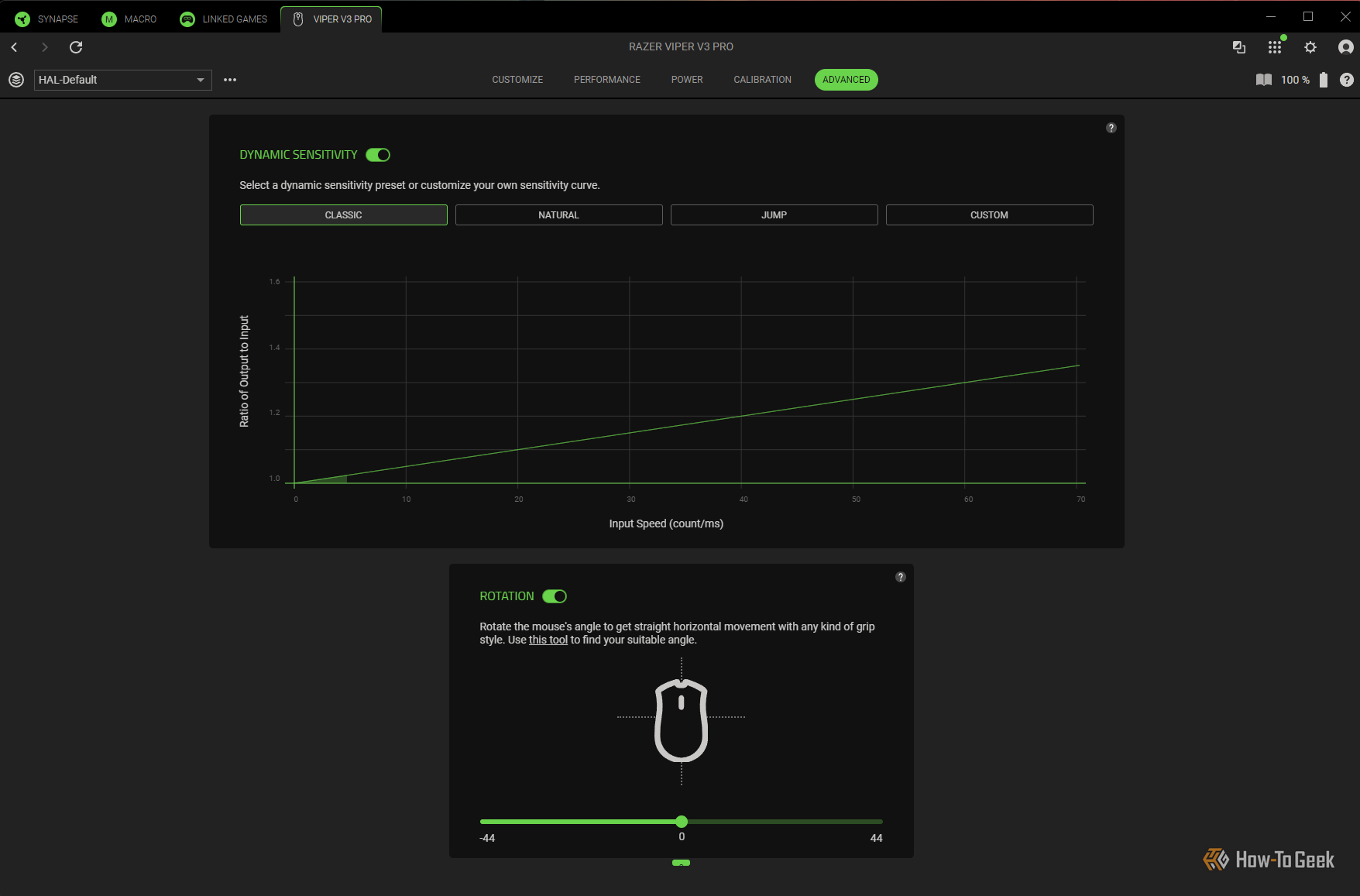Click the refresh icon in the navigation bar
This screenshot has width=1360, height=896.
76,47
